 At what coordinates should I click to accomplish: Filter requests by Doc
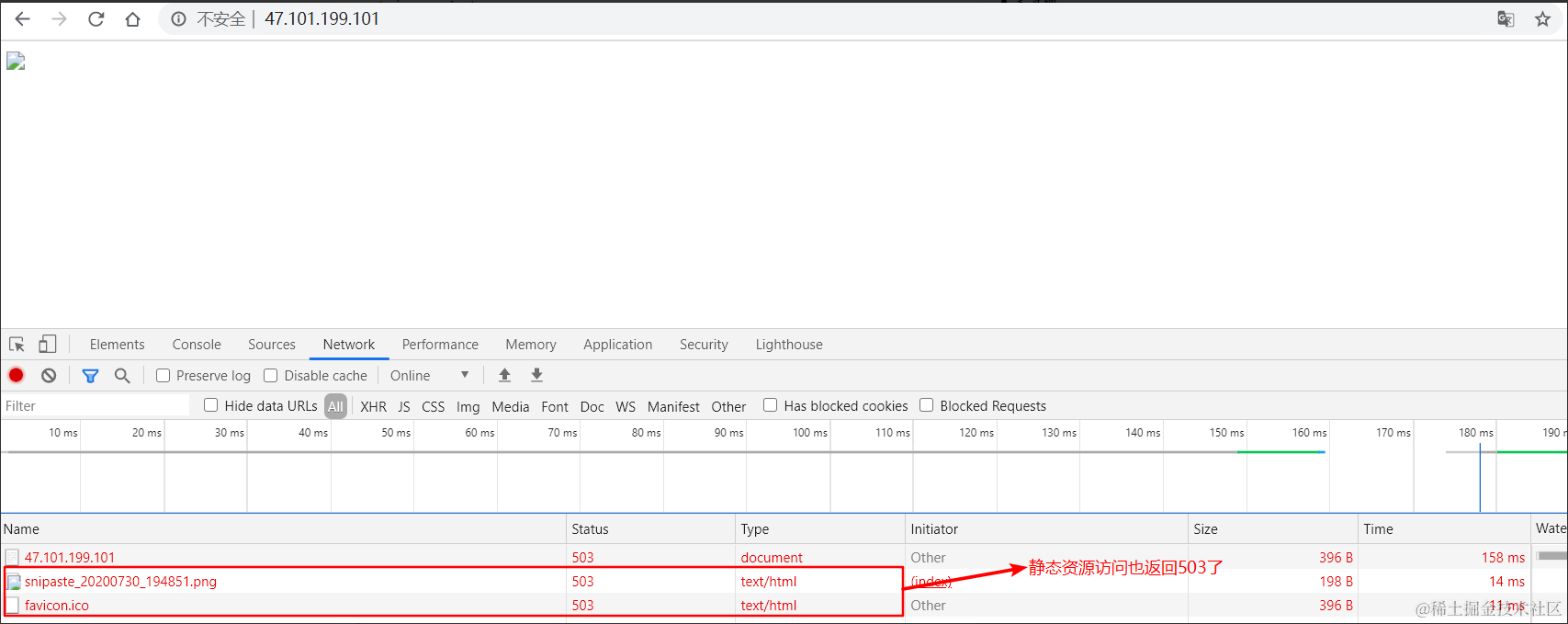(x=592, y=406)
